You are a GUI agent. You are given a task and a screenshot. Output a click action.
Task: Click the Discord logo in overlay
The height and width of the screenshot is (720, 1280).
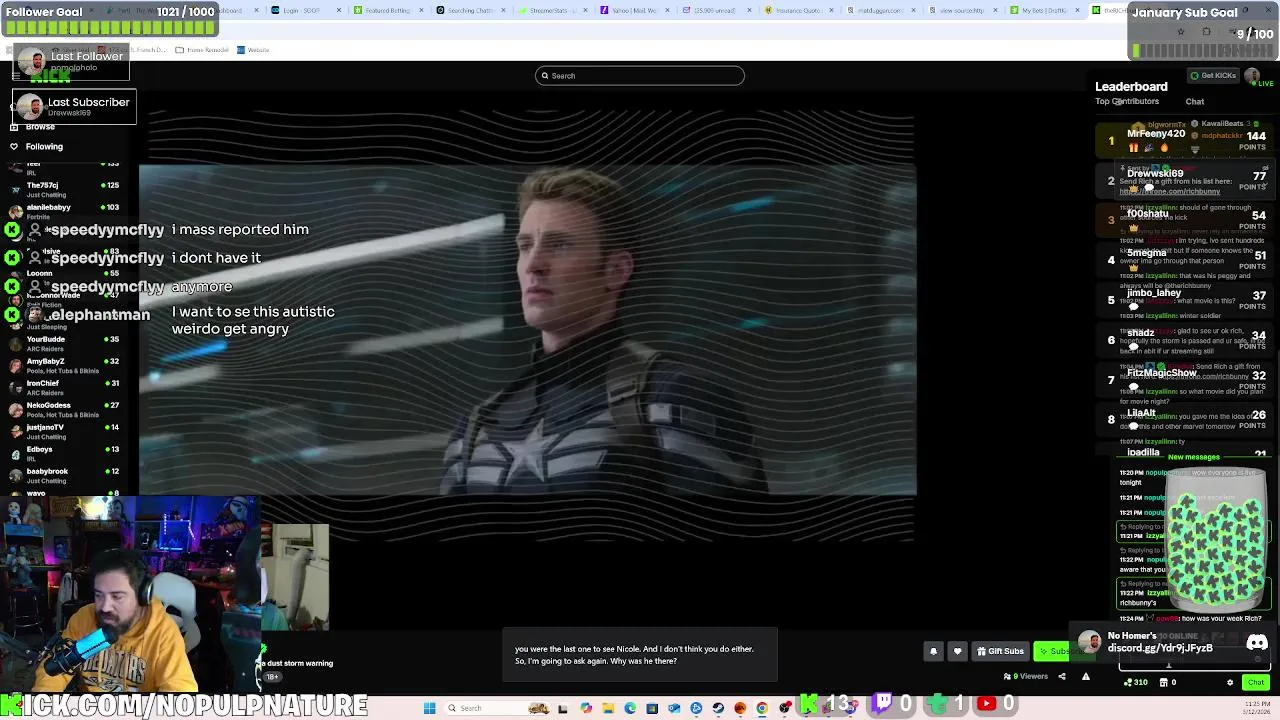tap(1257, 643)
